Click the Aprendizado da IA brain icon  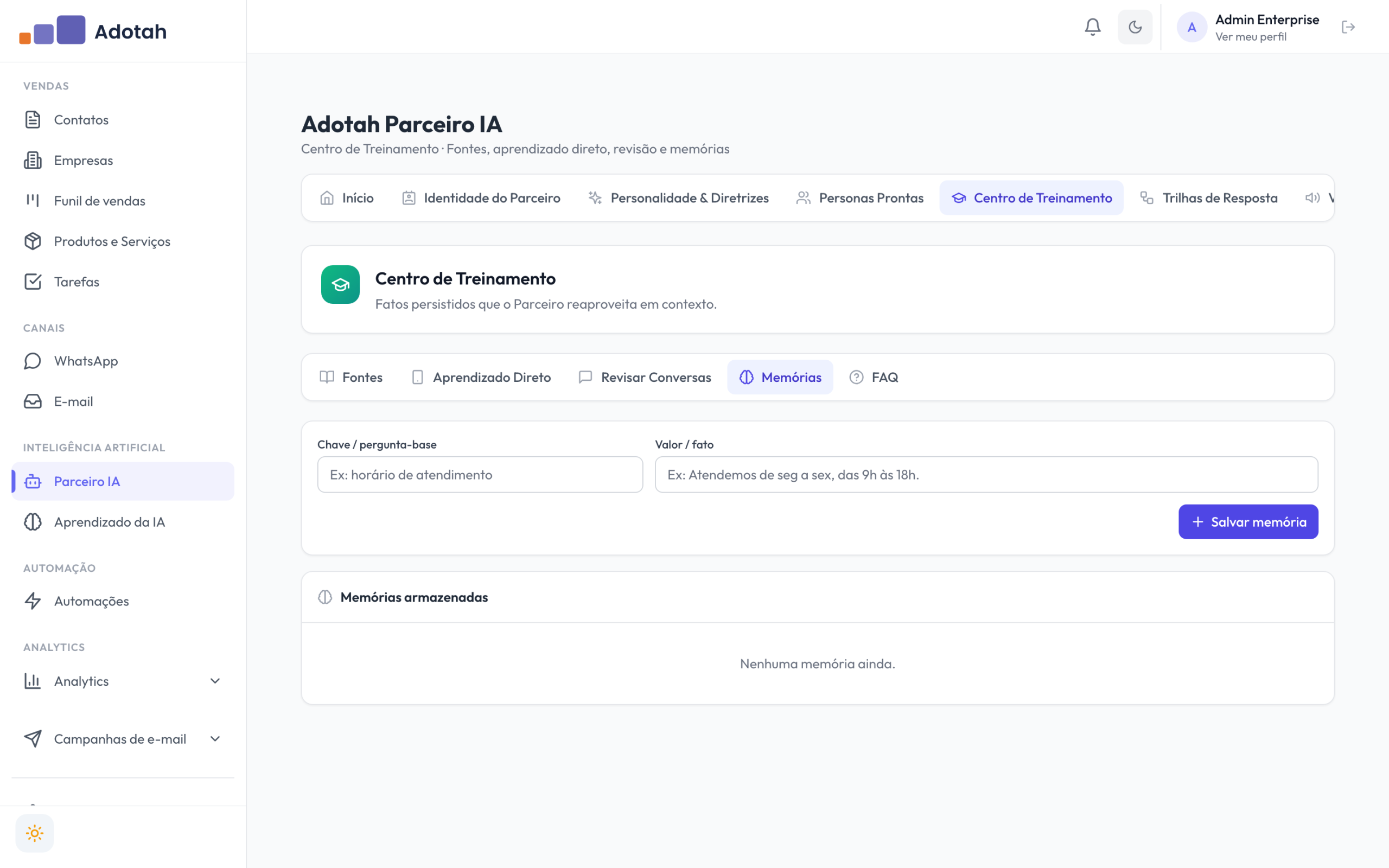(x=33, y=522)
